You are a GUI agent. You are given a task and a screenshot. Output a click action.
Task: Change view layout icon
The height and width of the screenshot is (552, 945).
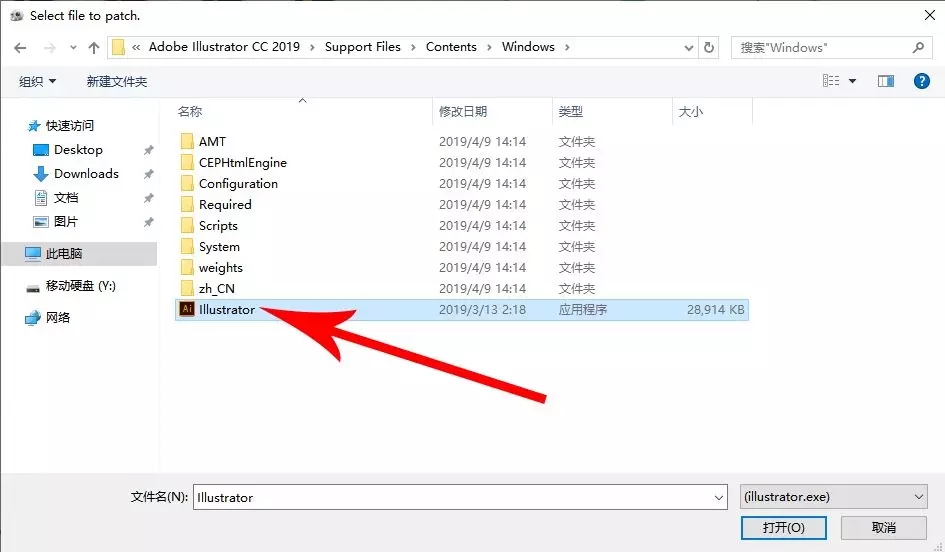831,81
